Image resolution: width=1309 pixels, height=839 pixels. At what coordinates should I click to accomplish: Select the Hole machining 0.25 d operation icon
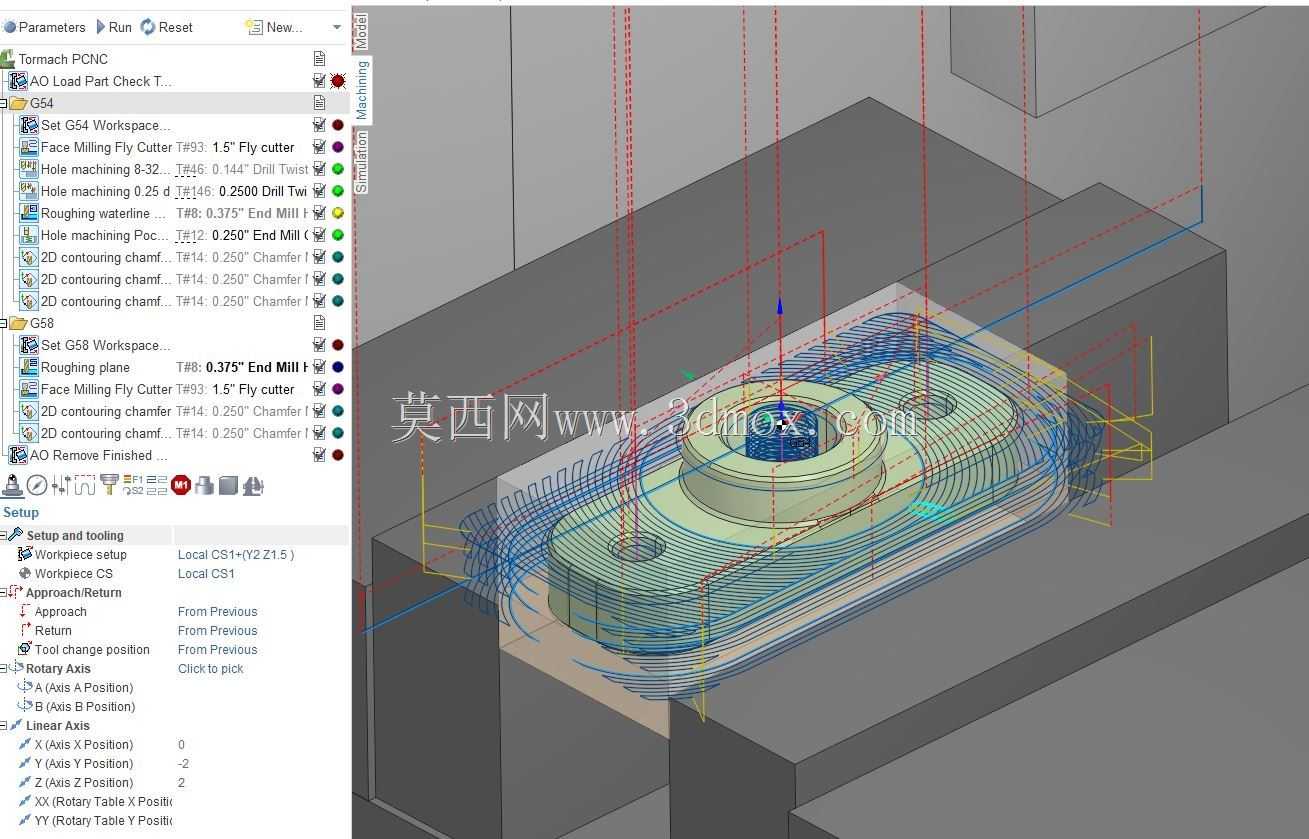(x=29, y=191)
